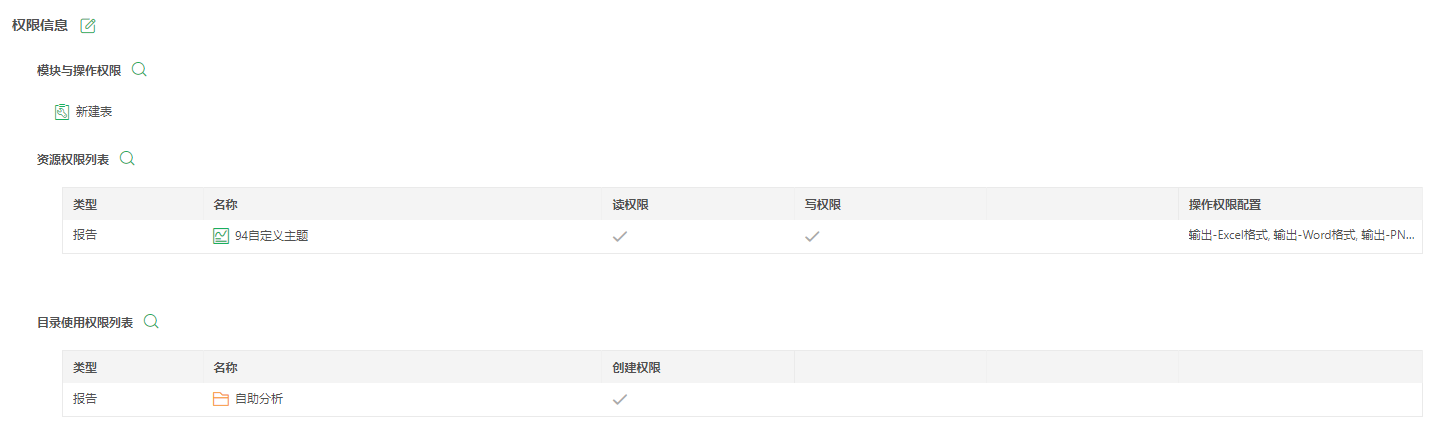Click search icon next to 模块与操作权限
This screenshot has width=1450, height=437.
pyautogui.click(x=140, y=70)
